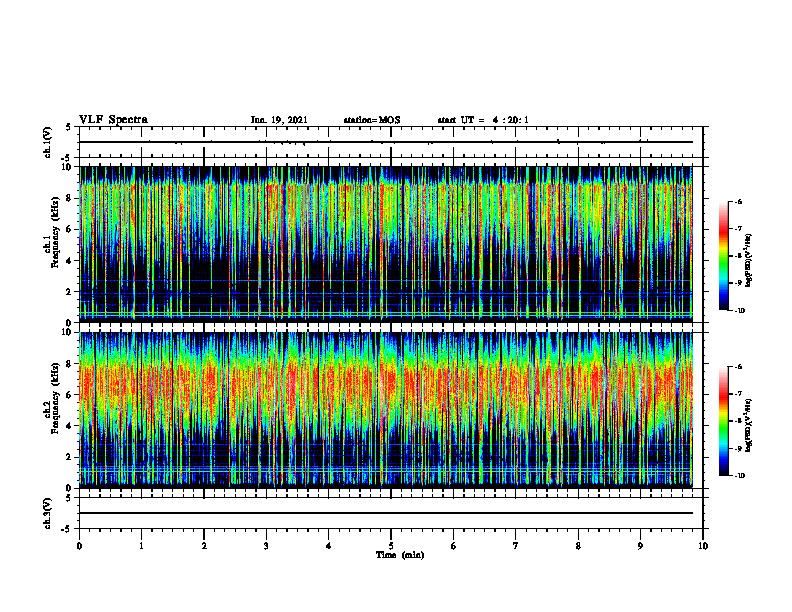Click the ch.2 color bar PSD unit label
Image resolution: width=792 pixels, height=612 pixels.
point(749,425)
